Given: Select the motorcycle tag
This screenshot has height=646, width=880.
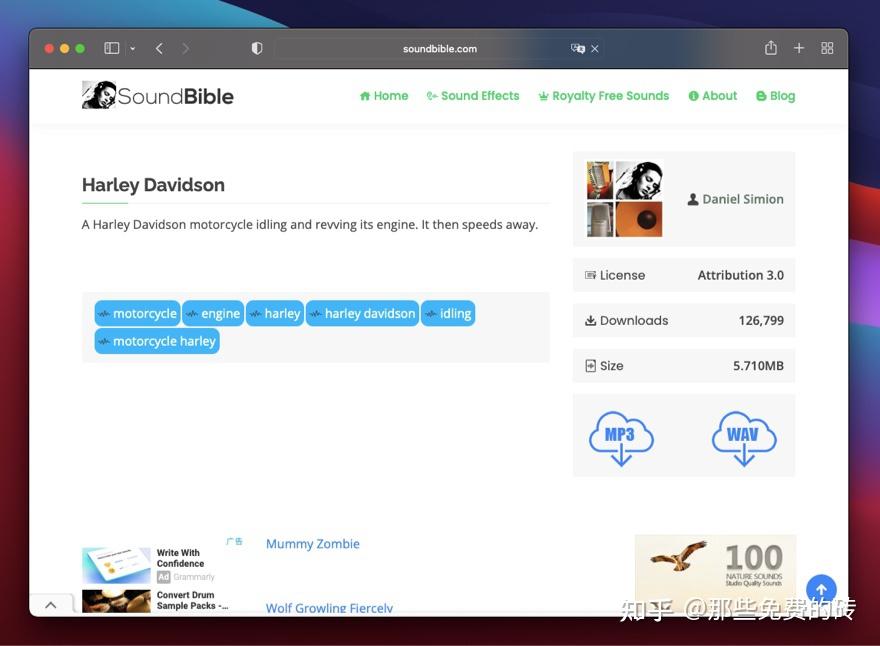Looking at the screenshot, I should coord(137,313).
